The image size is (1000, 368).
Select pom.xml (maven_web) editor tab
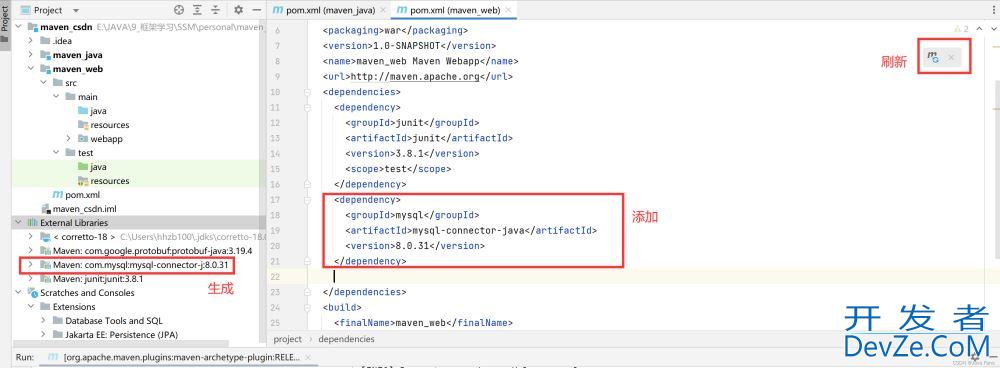click(x=453, y=10)
